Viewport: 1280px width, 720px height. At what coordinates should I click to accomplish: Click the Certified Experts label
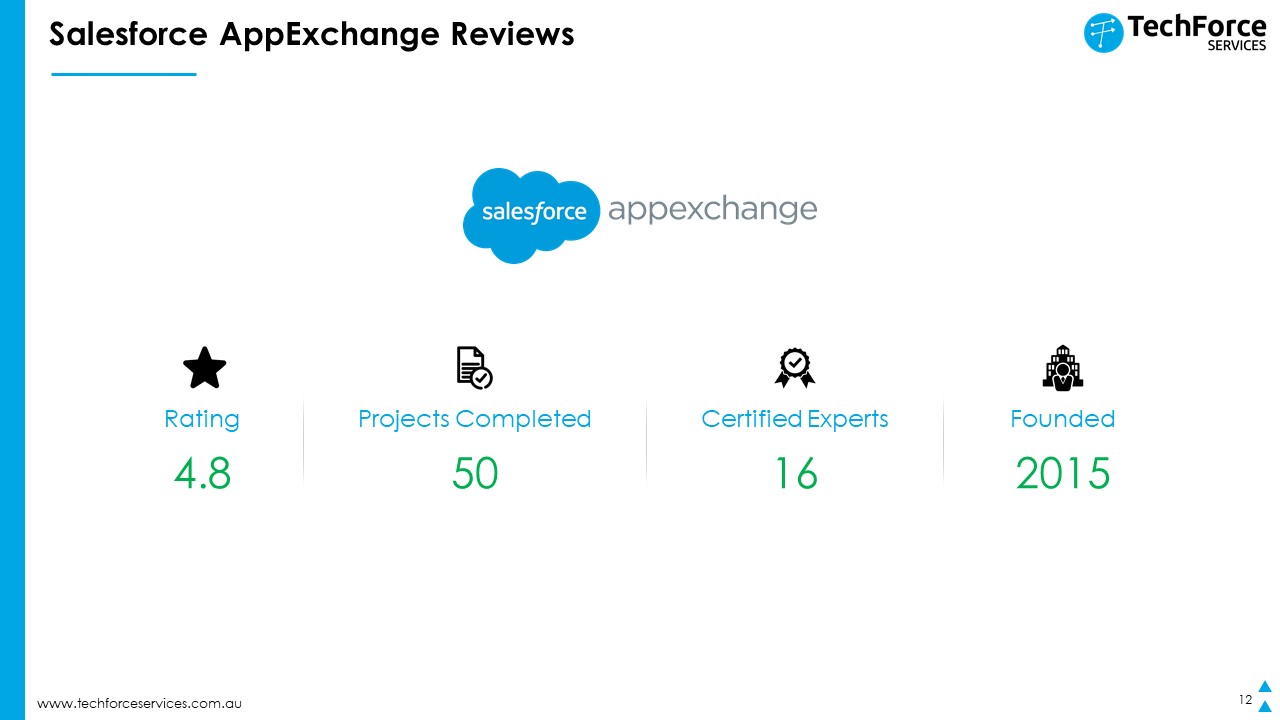click(795, 419)
